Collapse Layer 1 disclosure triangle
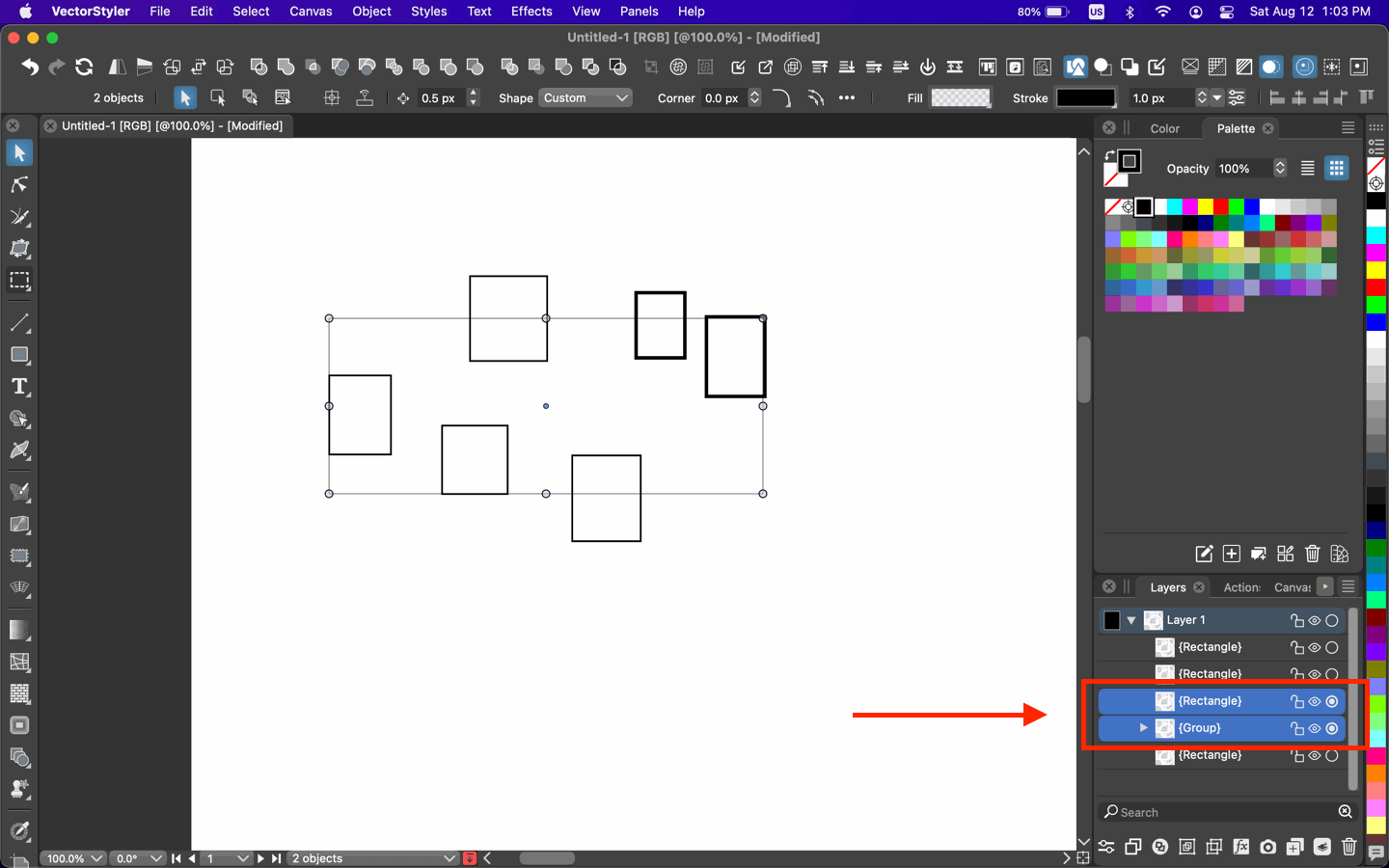The image size is (1389, 868). 1131,620
